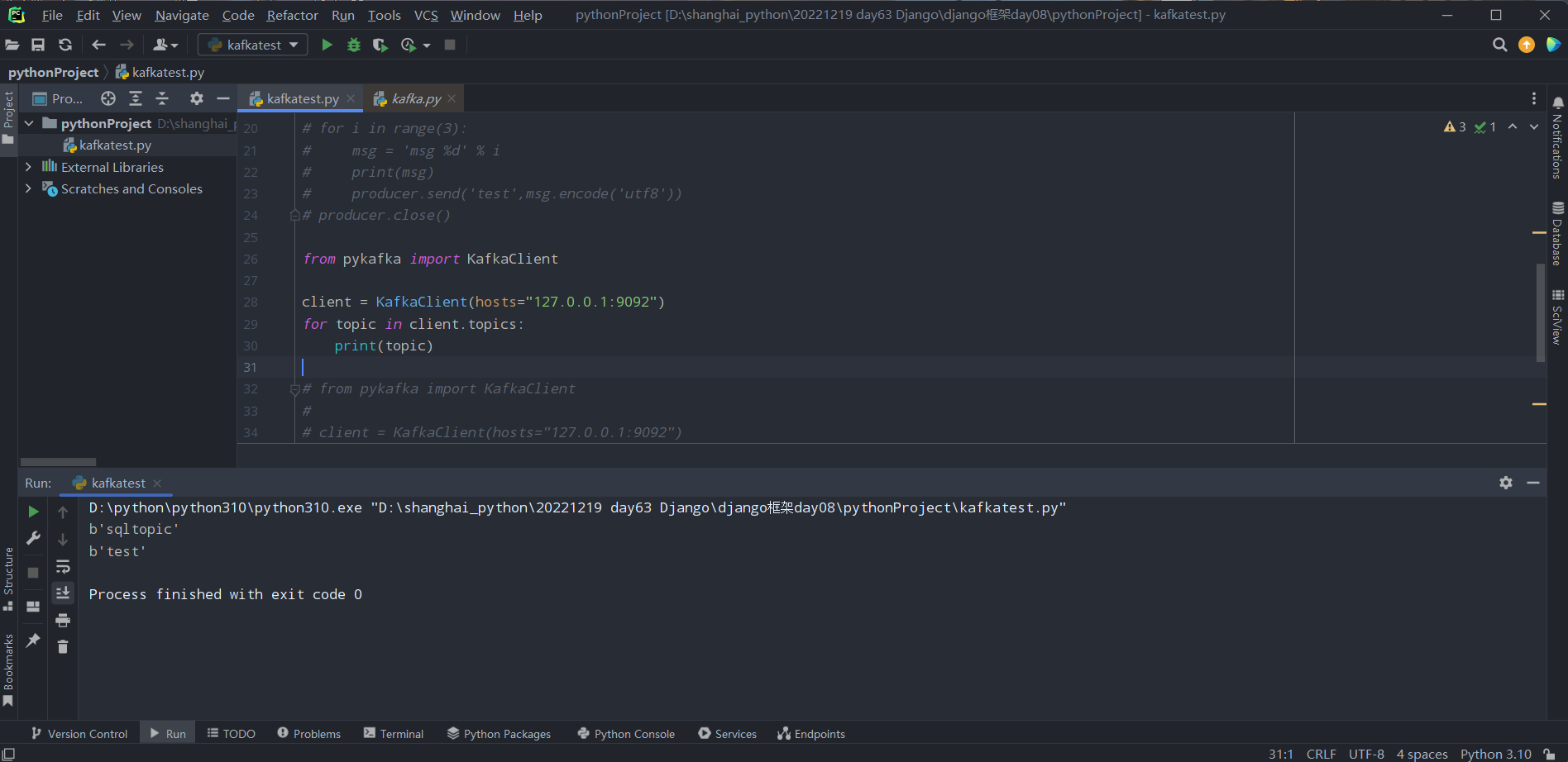The height and width of the screenshot is (762, 1568).
Task: Toggle scroll to end in Run console
Action: pos(63,593)
